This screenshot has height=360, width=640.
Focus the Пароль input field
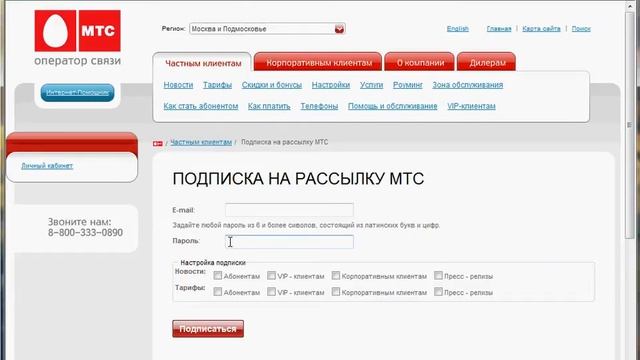click(x=289, y=242)
